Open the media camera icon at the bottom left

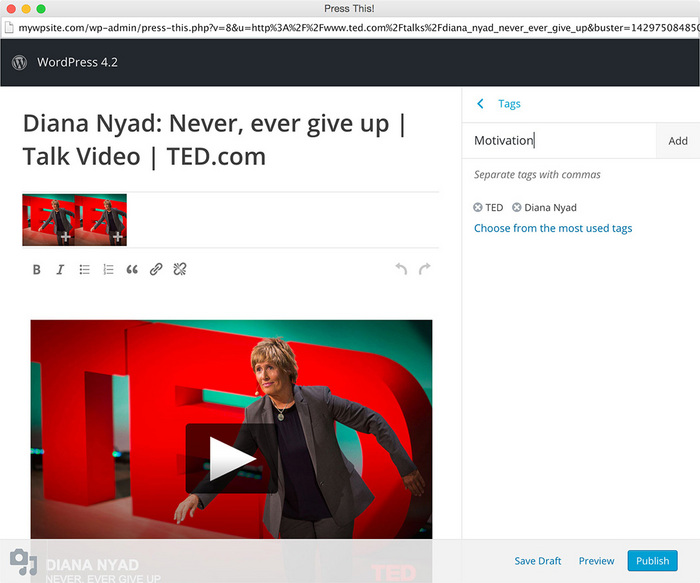click(23, 562)
